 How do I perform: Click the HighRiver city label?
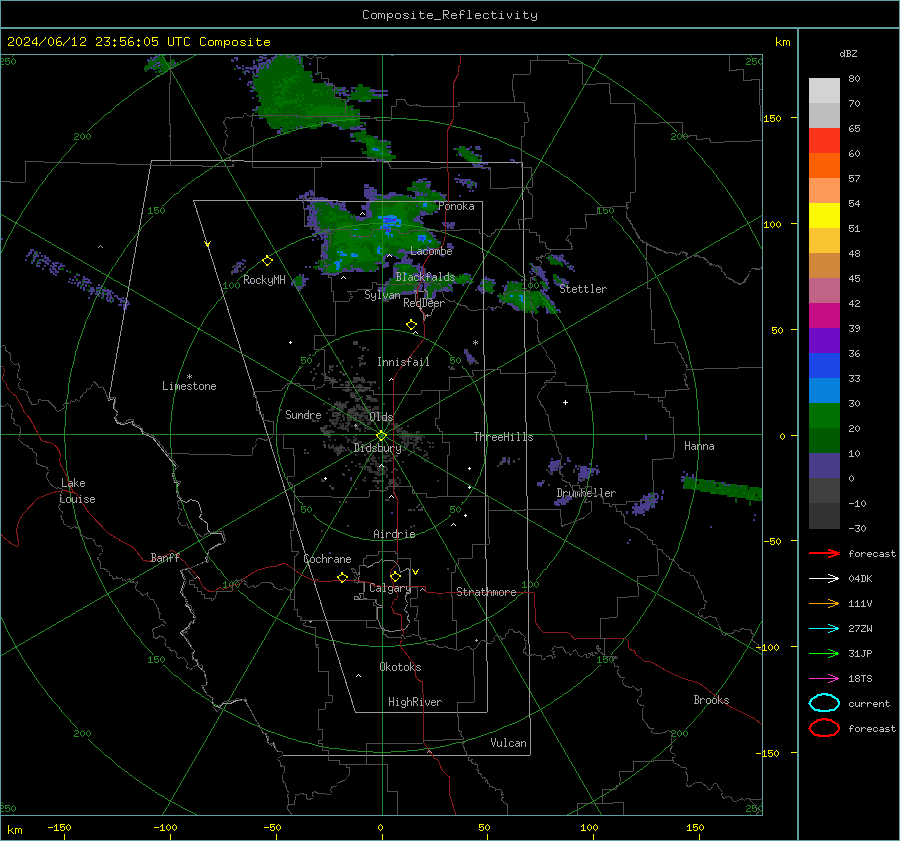415,702
